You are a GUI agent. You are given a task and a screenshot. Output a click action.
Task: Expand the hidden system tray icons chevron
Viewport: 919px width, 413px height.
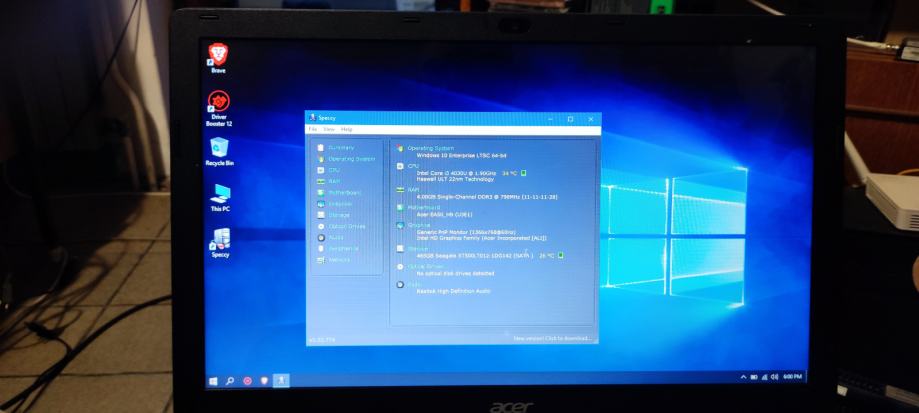point(744,377)
